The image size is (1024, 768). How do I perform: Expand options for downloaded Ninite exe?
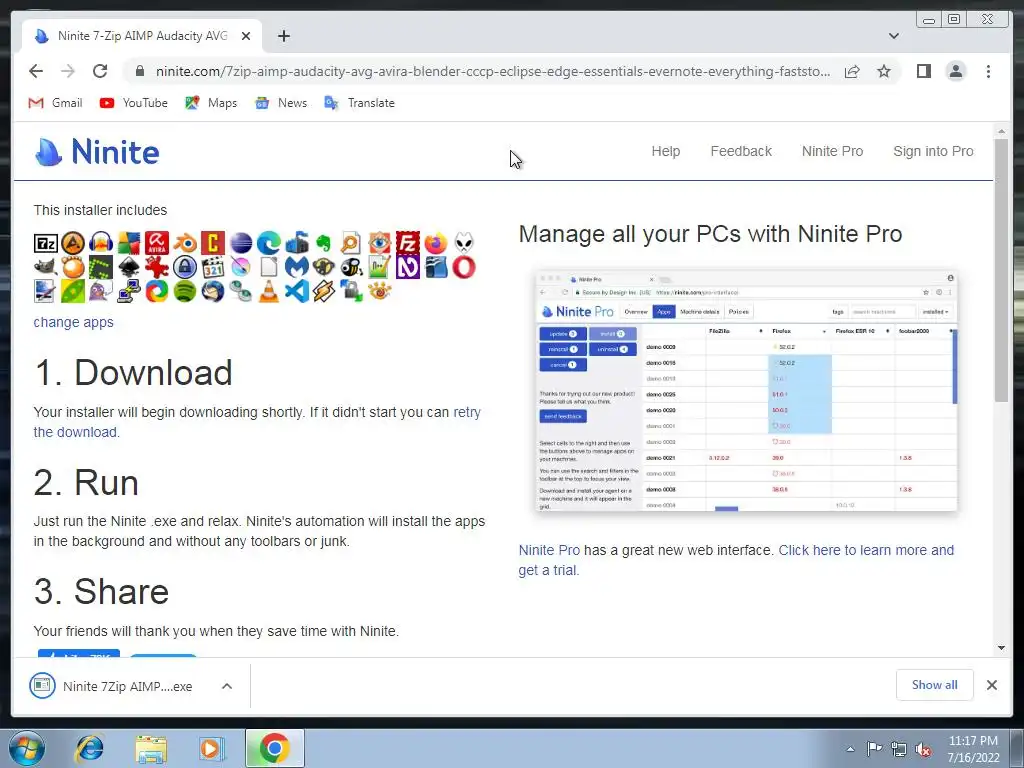[x=227, y=686]
